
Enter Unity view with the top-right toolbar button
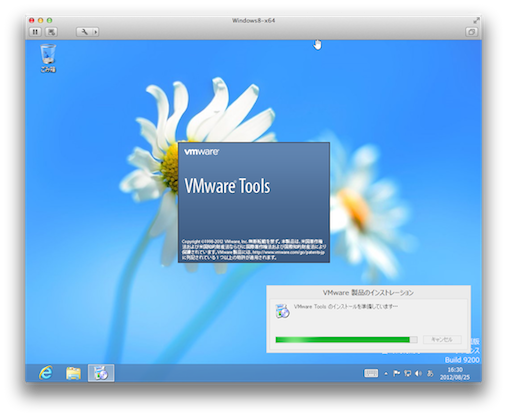(x=471, y=32)
